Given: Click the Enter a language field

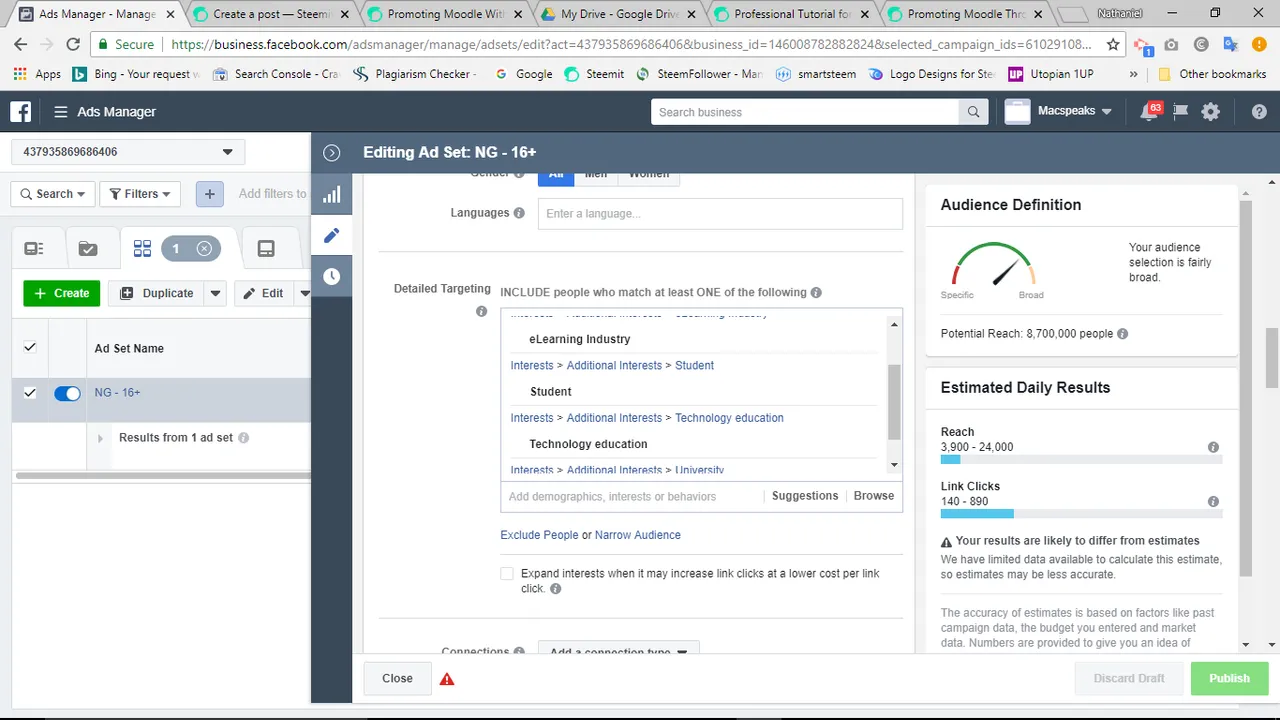Looking at the screenshot, I should [x=720, y=213].
